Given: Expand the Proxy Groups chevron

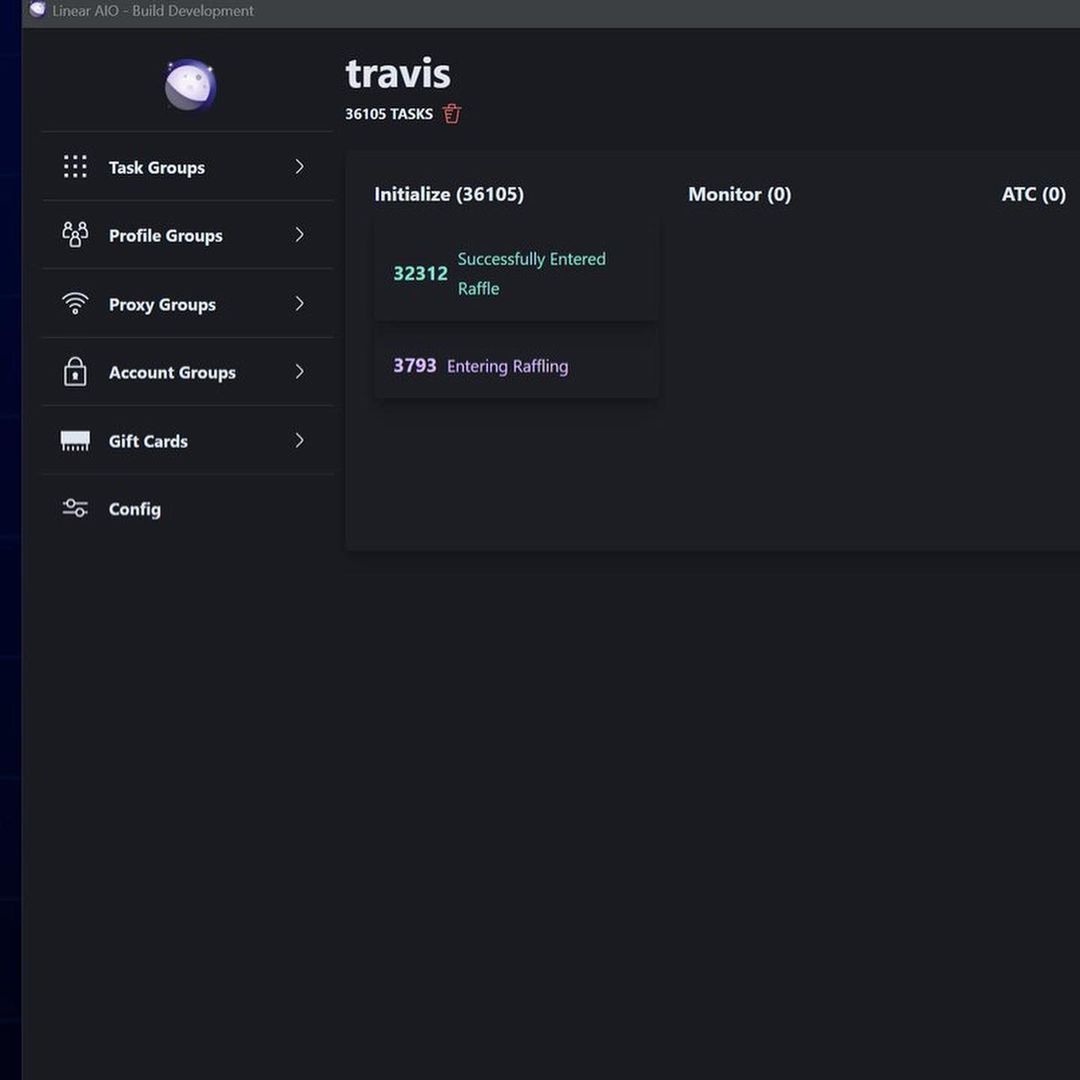Looking at the screenshot, I should click(299, 304).
